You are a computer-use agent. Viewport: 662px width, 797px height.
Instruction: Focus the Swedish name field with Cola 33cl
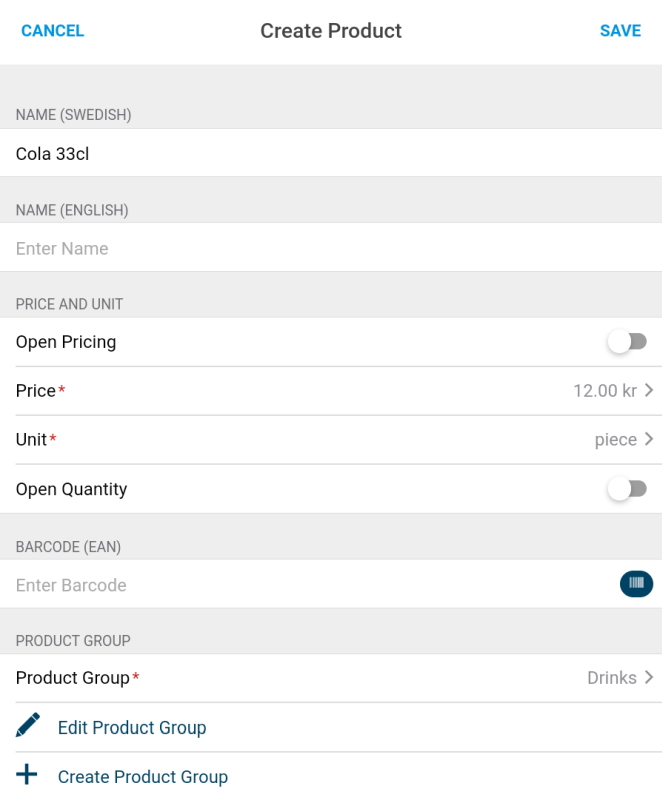click(x=331, y=153)
